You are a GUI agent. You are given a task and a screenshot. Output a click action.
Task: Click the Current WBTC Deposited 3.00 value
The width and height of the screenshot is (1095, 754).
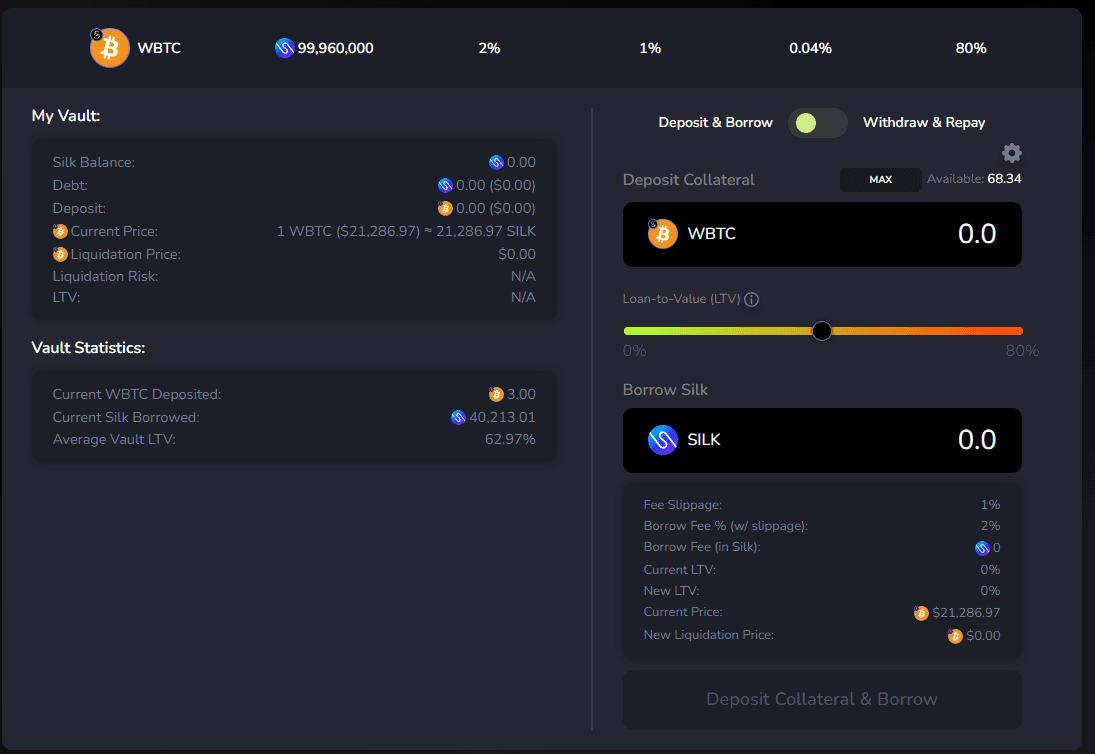coord(521,394)
